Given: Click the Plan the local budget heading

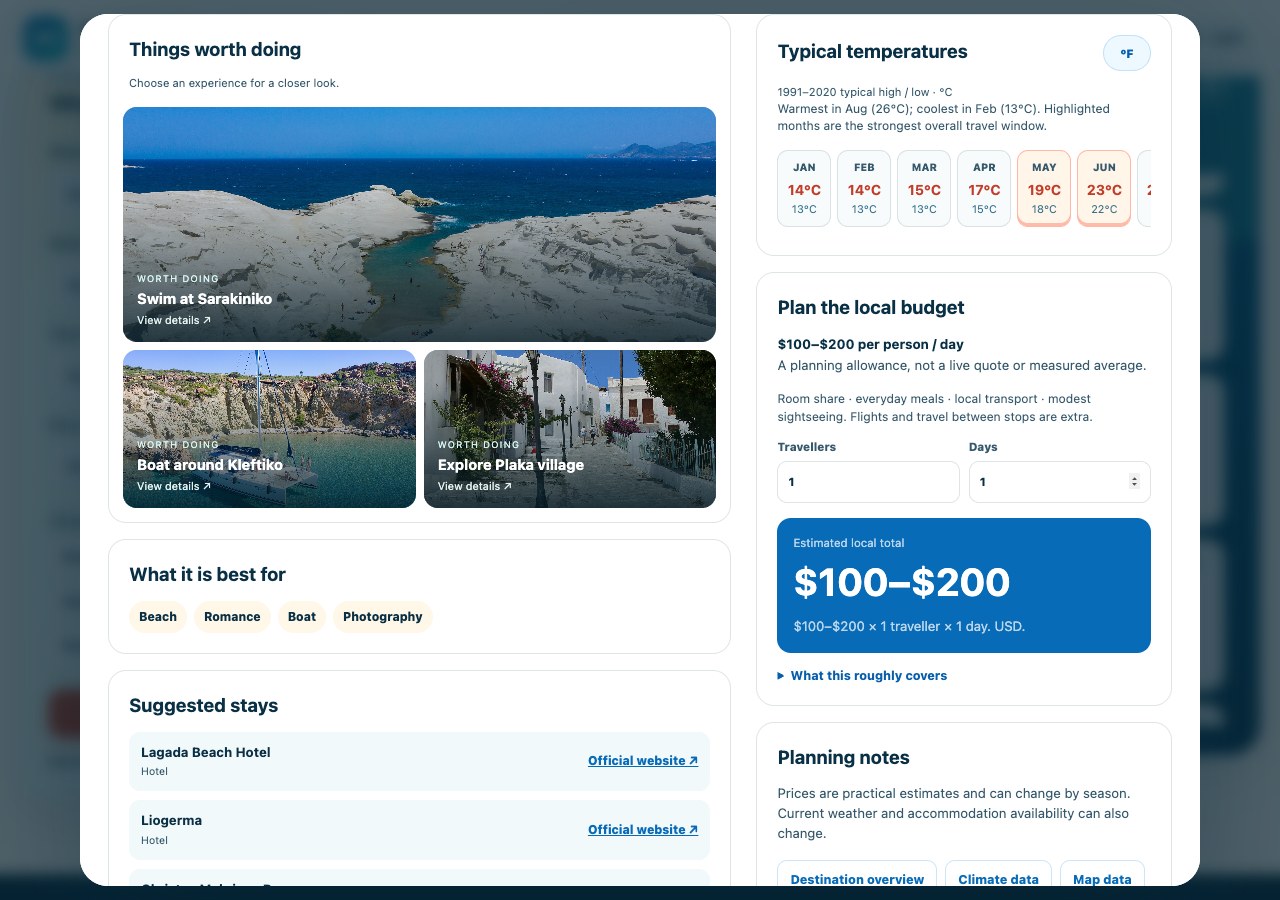Looking at the screenshot, I should click(871, 308).
